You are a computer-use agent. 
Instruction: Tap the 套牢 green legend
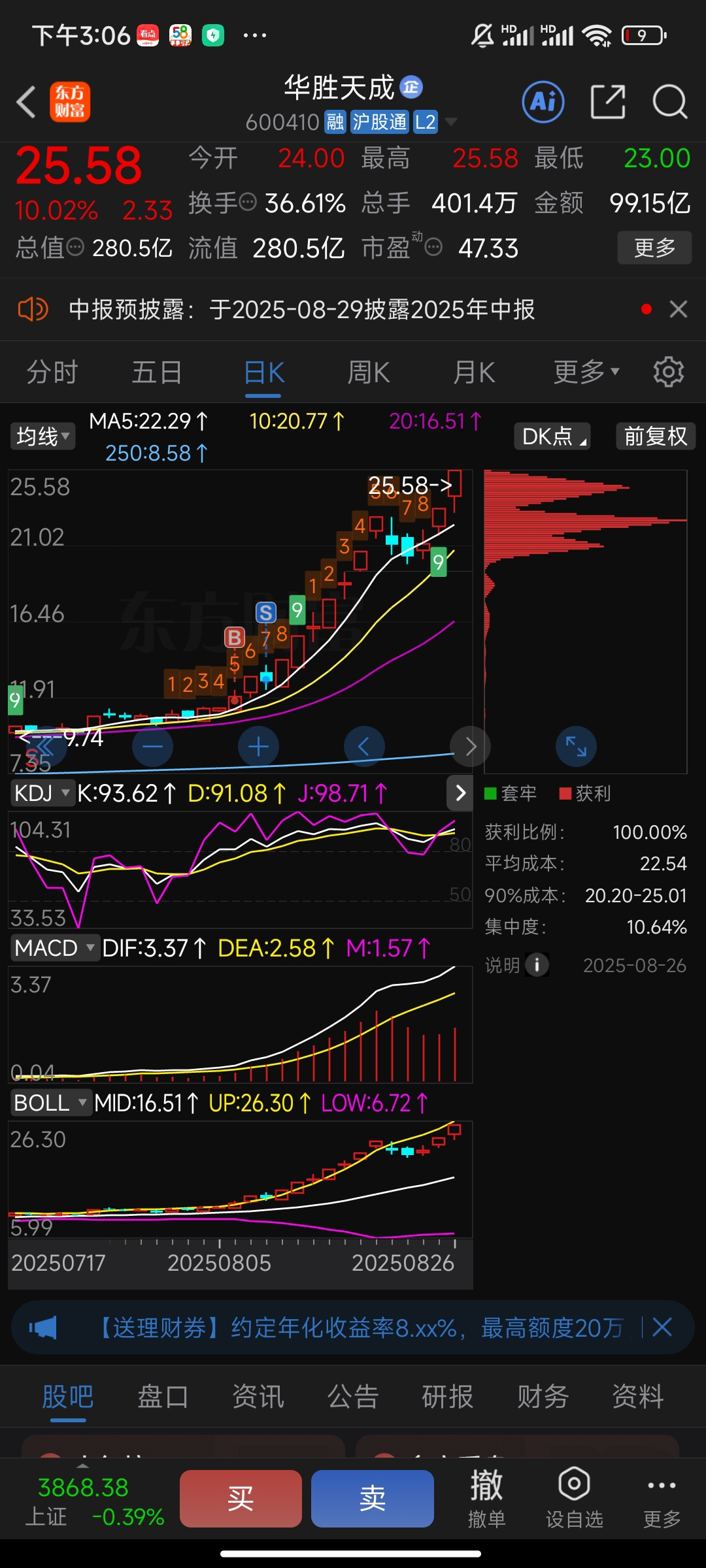pos(511,793)
